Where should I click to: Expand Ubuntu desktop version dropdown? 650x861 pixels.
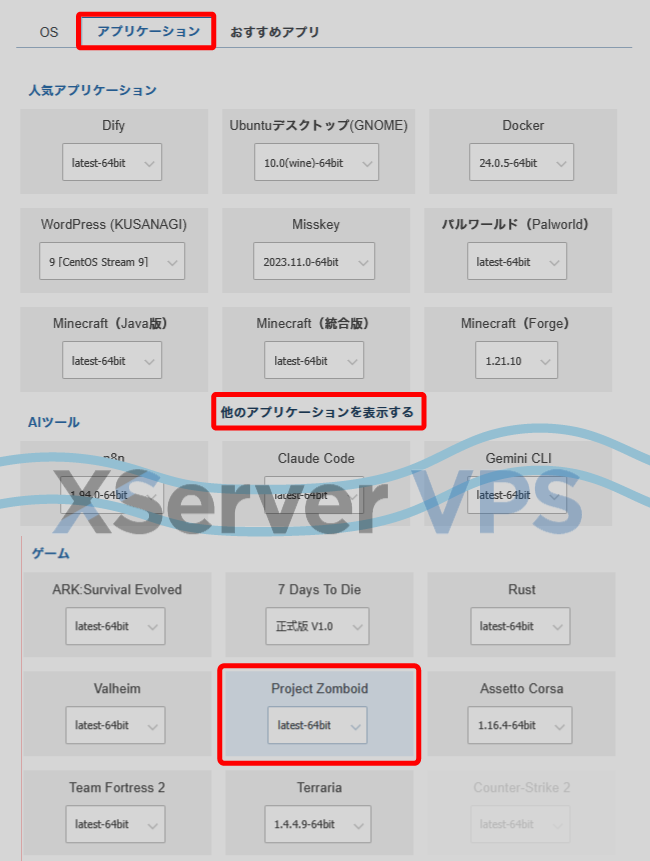click(x=316, y=163)
